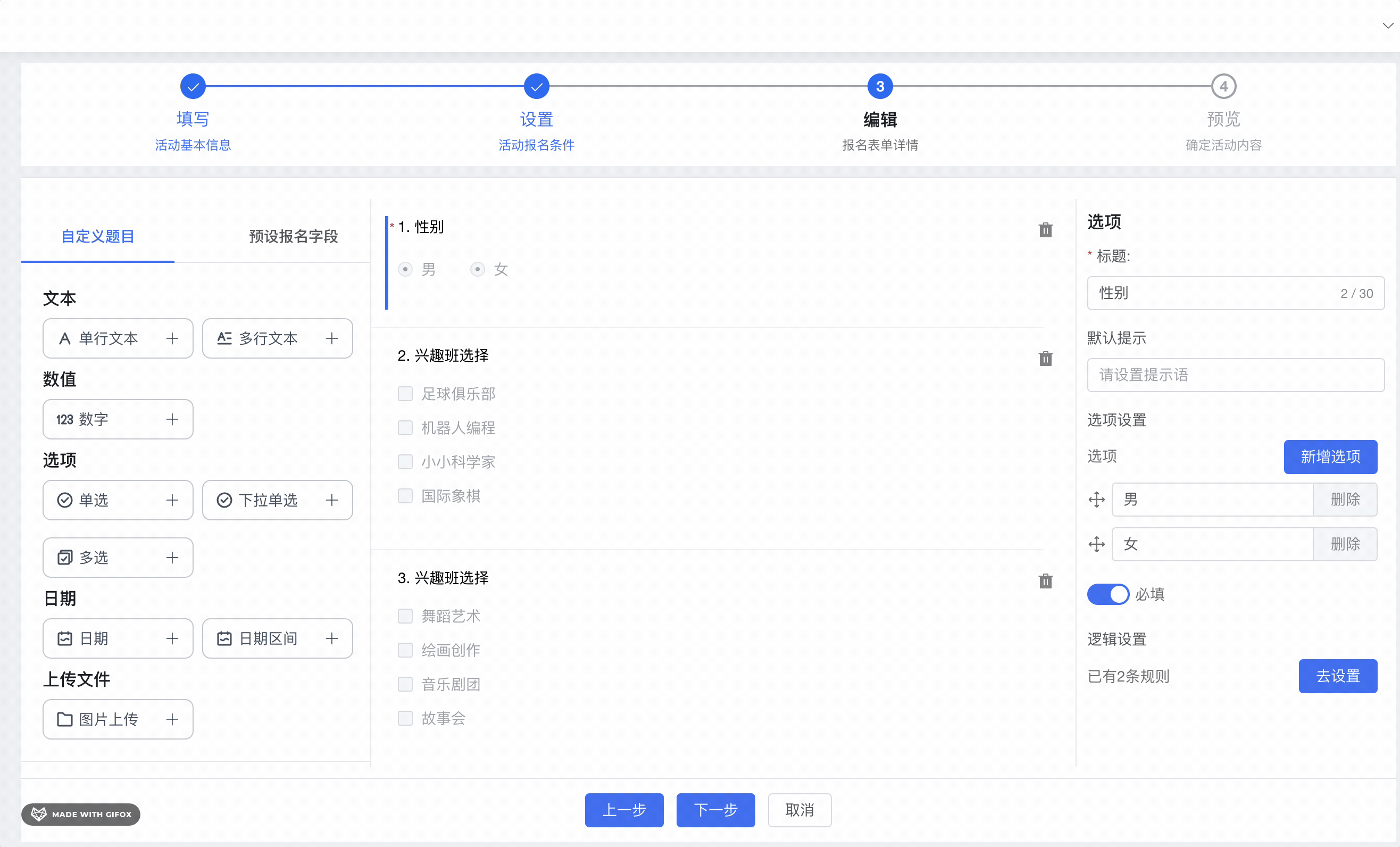Click the 取消 button
Image resolution: width=1400 pixels, height=847 pixels.
click(x=799, y=809)
